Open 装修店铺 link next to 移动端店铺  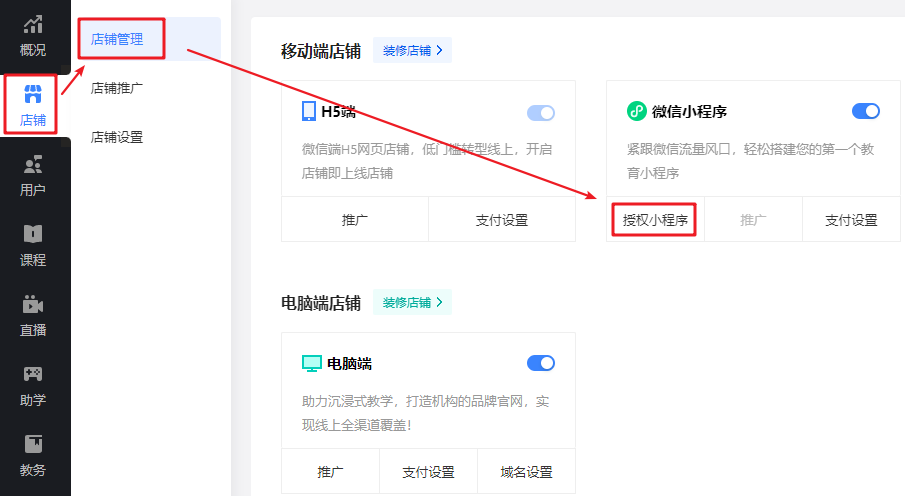click(x=412, y=50)
